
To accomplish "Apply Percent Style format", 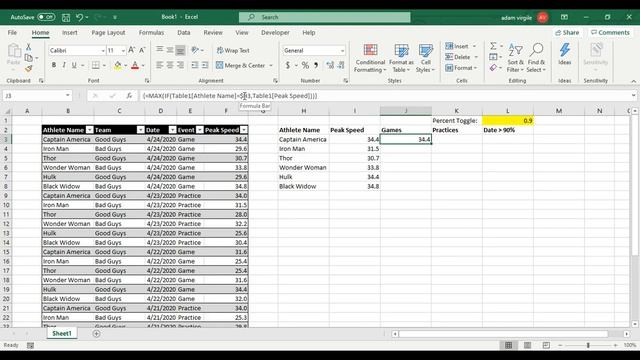I will coord(305,65).
